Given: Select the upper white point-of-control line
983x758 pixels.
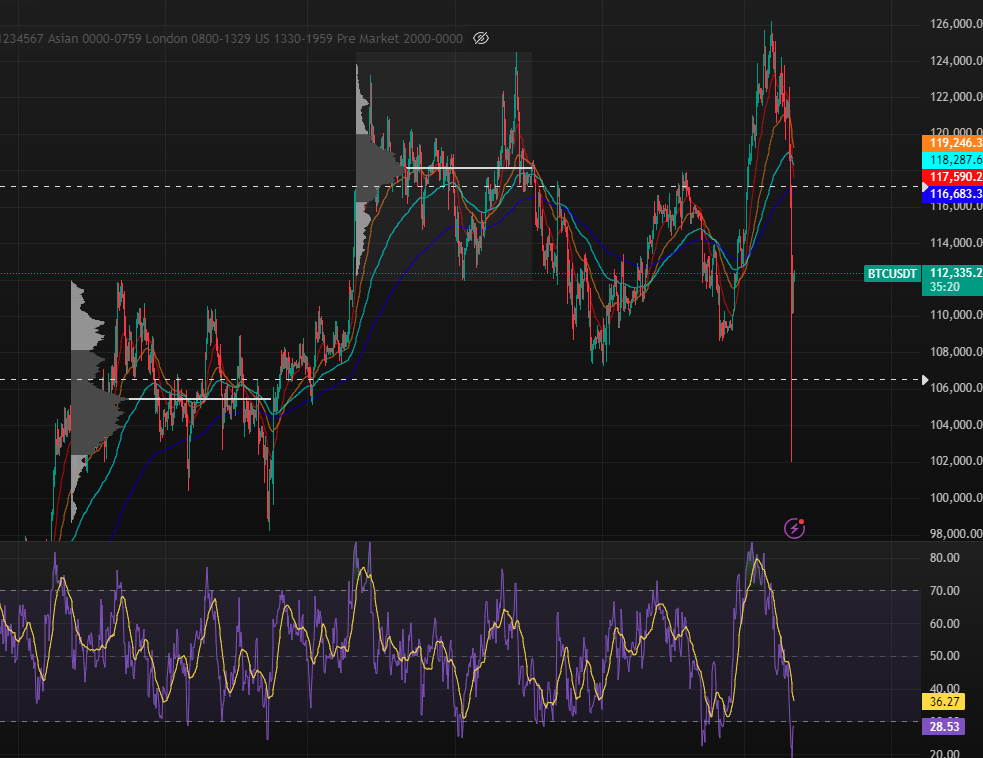Looking at the screenshot, I should point(469,168).
